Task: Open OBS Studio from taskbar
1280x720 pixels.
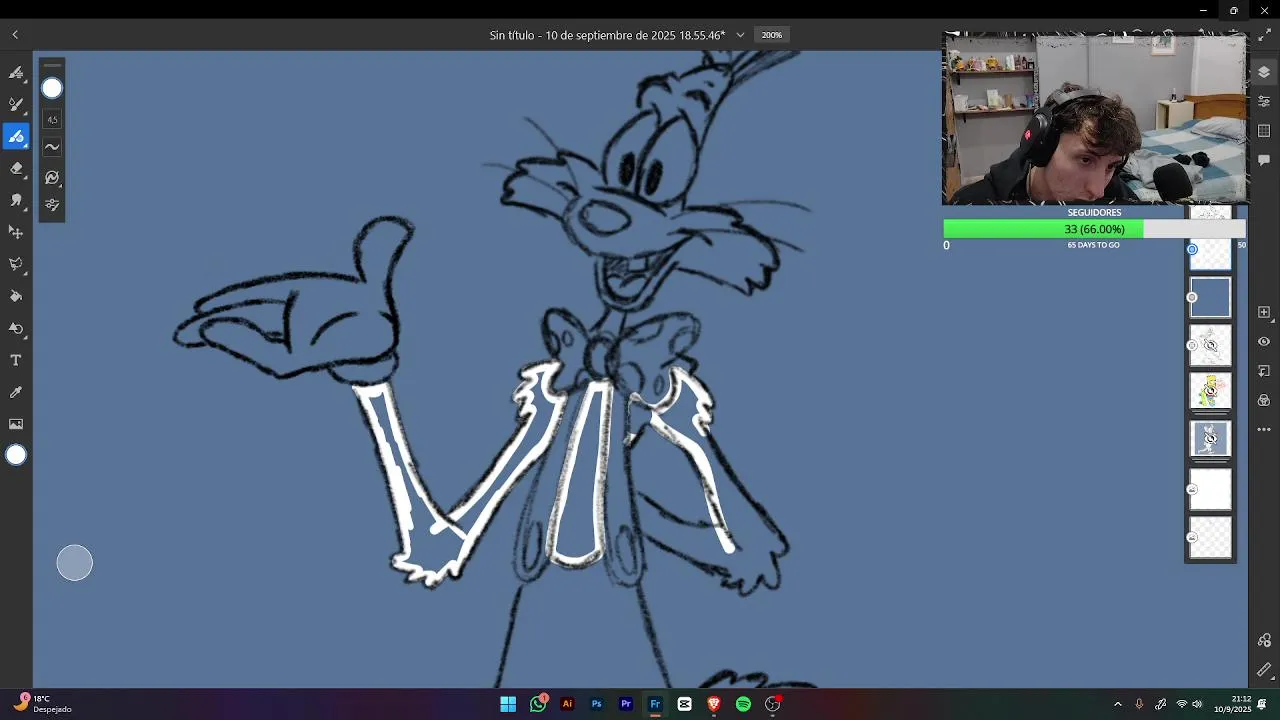Action: [772, 704]
